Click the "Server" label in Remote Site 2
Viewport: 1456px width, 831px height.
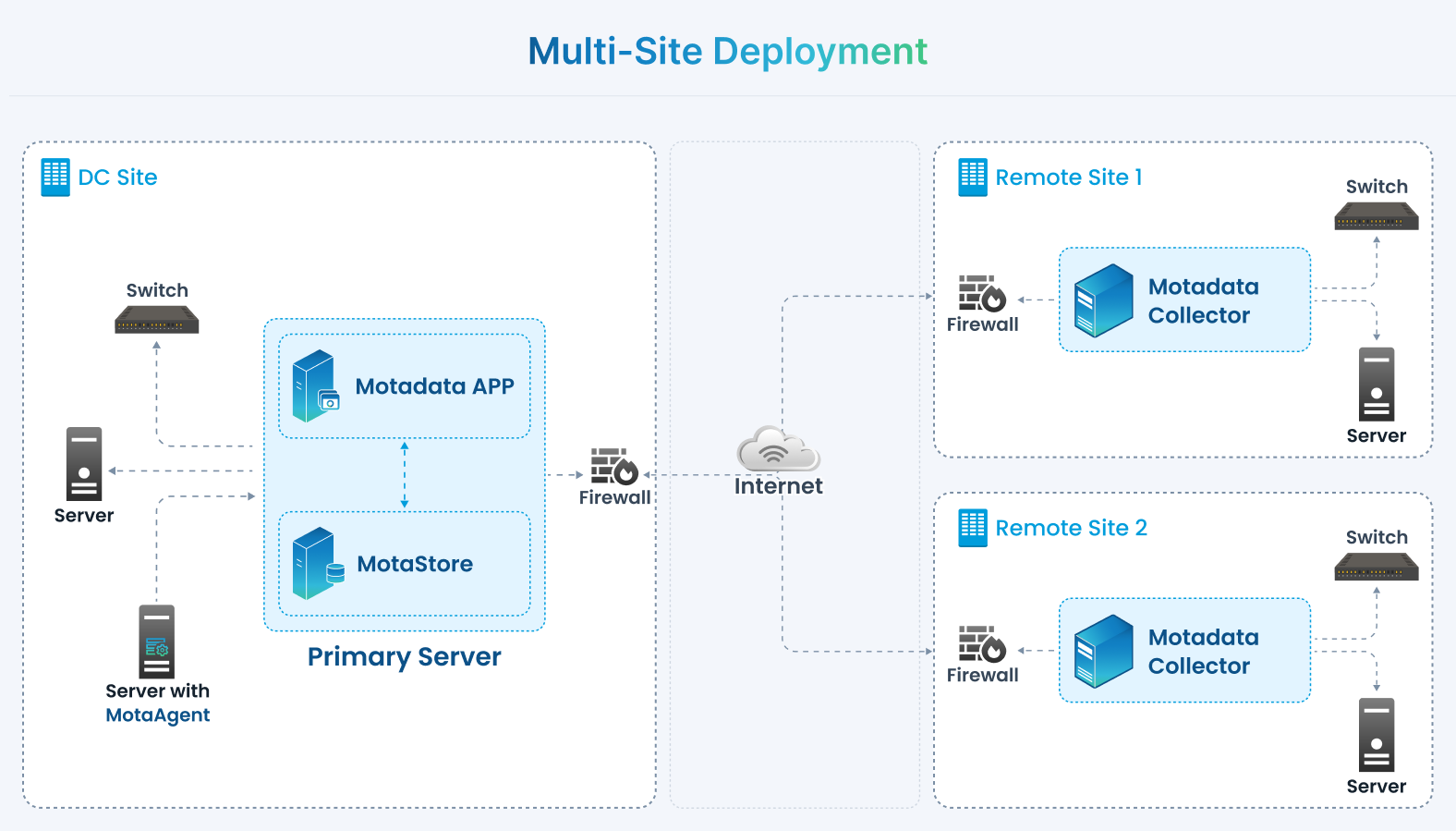click(1377, 786)
